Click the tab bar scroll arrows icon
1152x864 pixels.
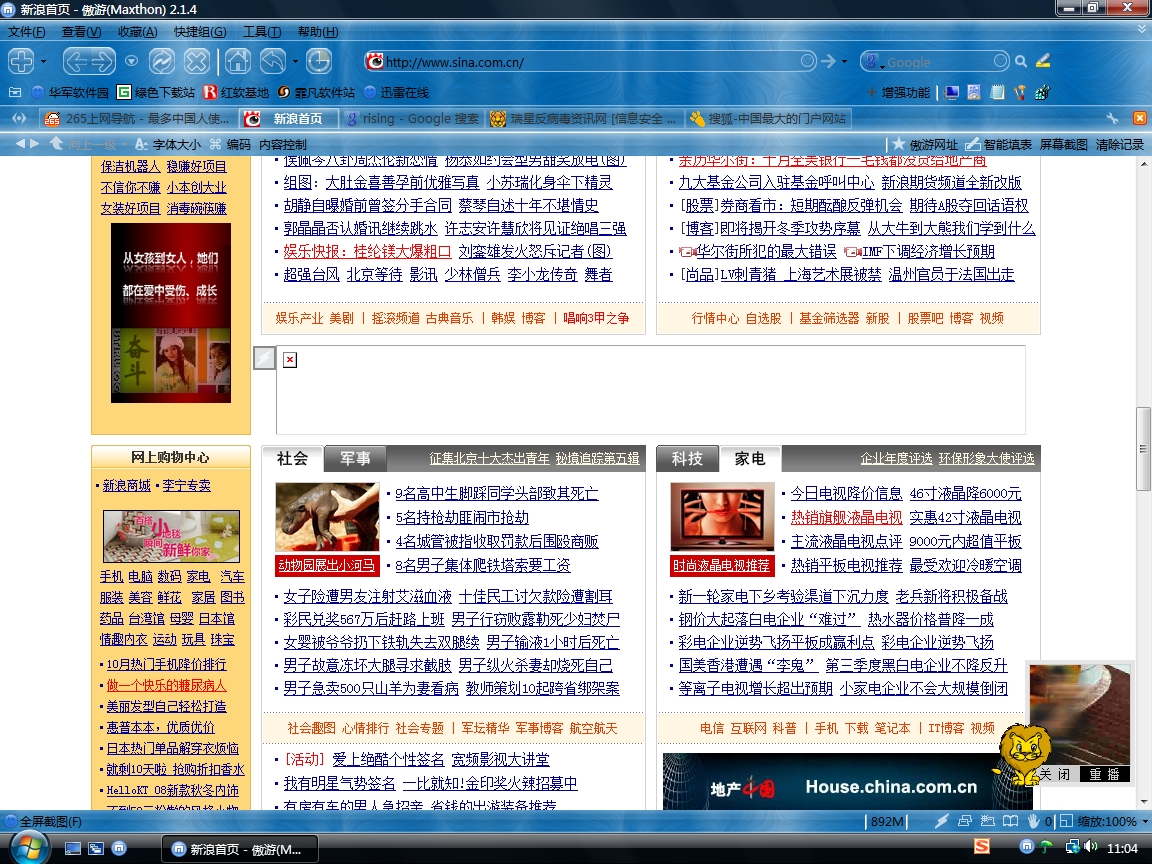pyautogui.click(x=19, y=118)
